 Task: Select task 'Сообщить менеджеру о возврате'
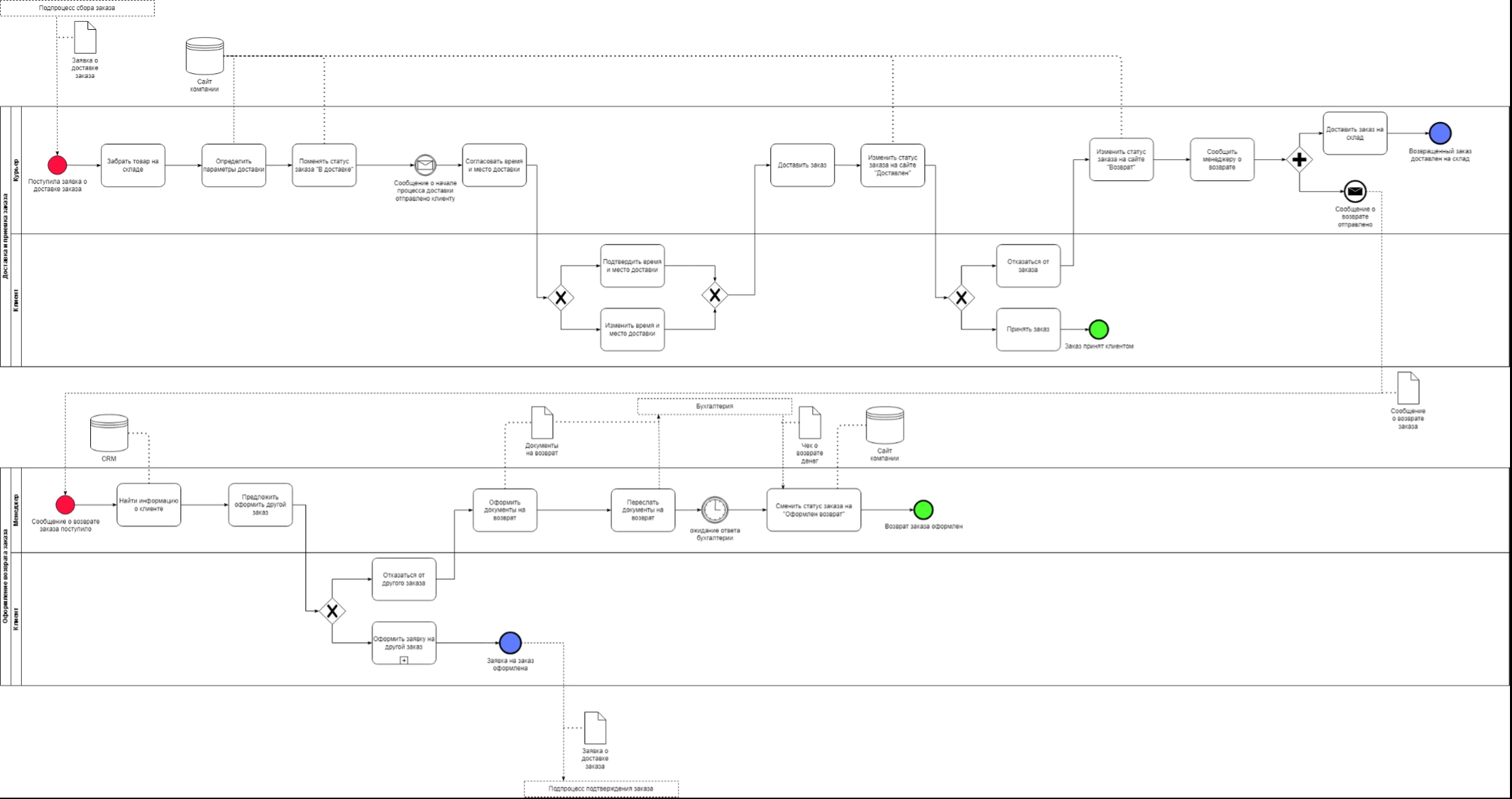[x=1222, y=160]
